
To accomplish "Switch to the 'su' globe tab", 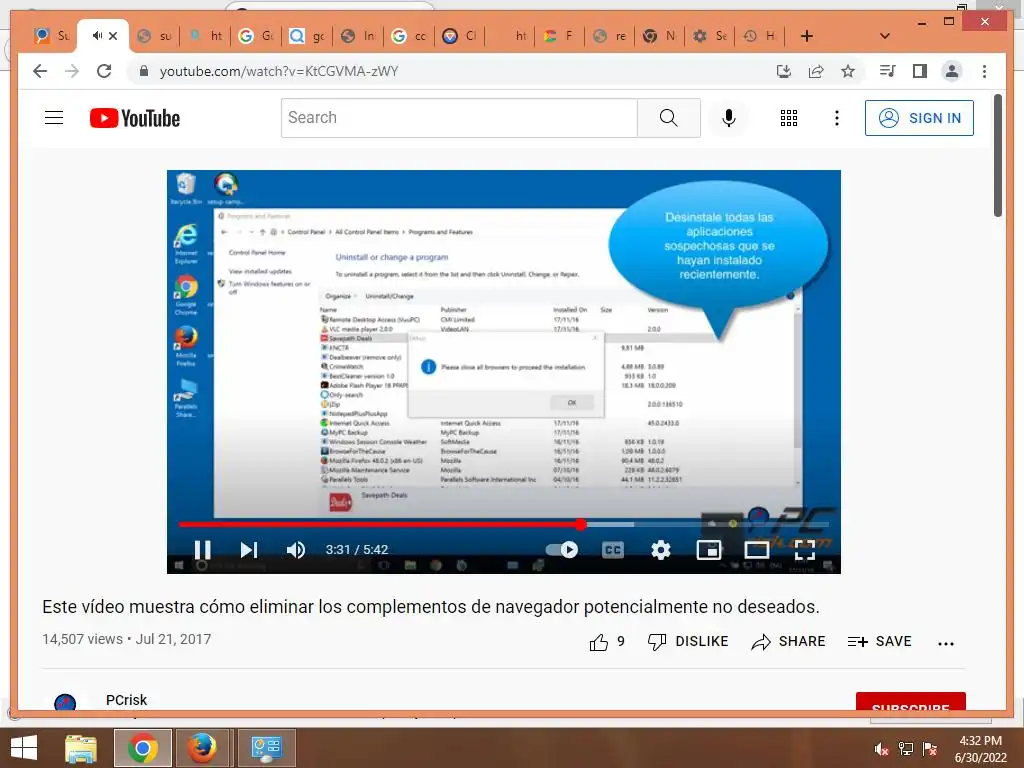I will [x=154, y=36].
